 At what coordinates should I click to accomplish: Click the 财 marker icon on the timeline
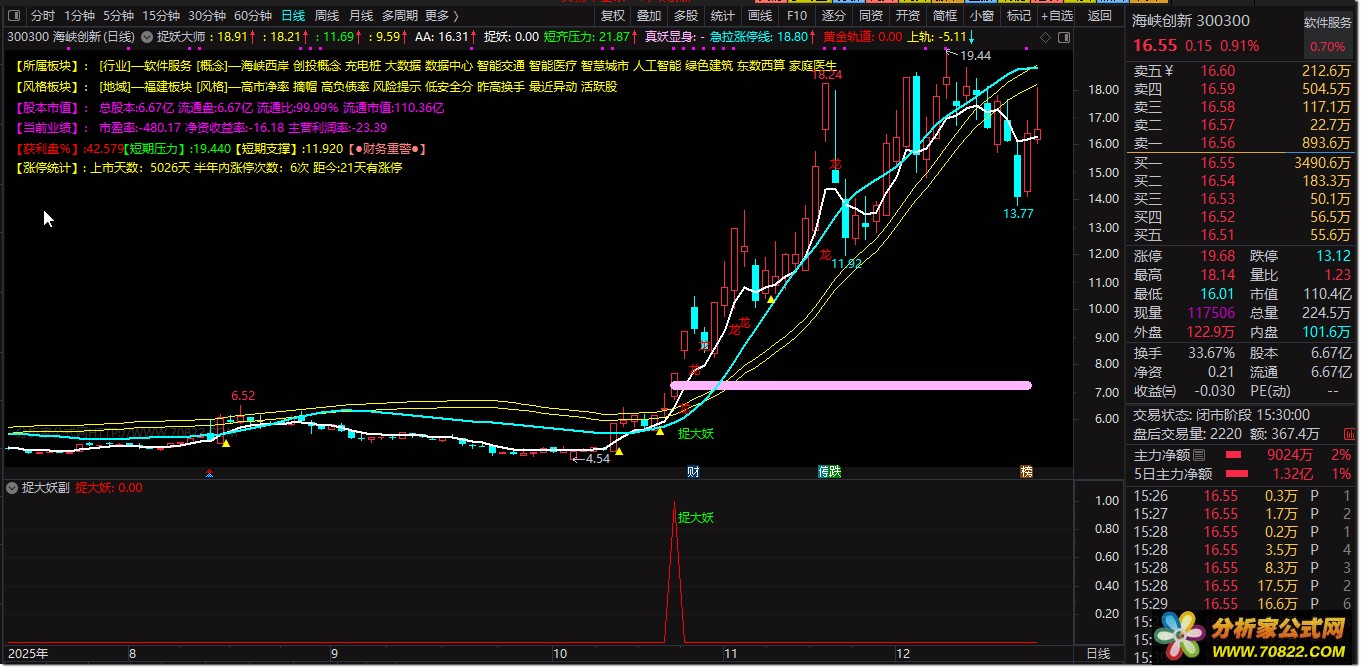click(692, 472)
